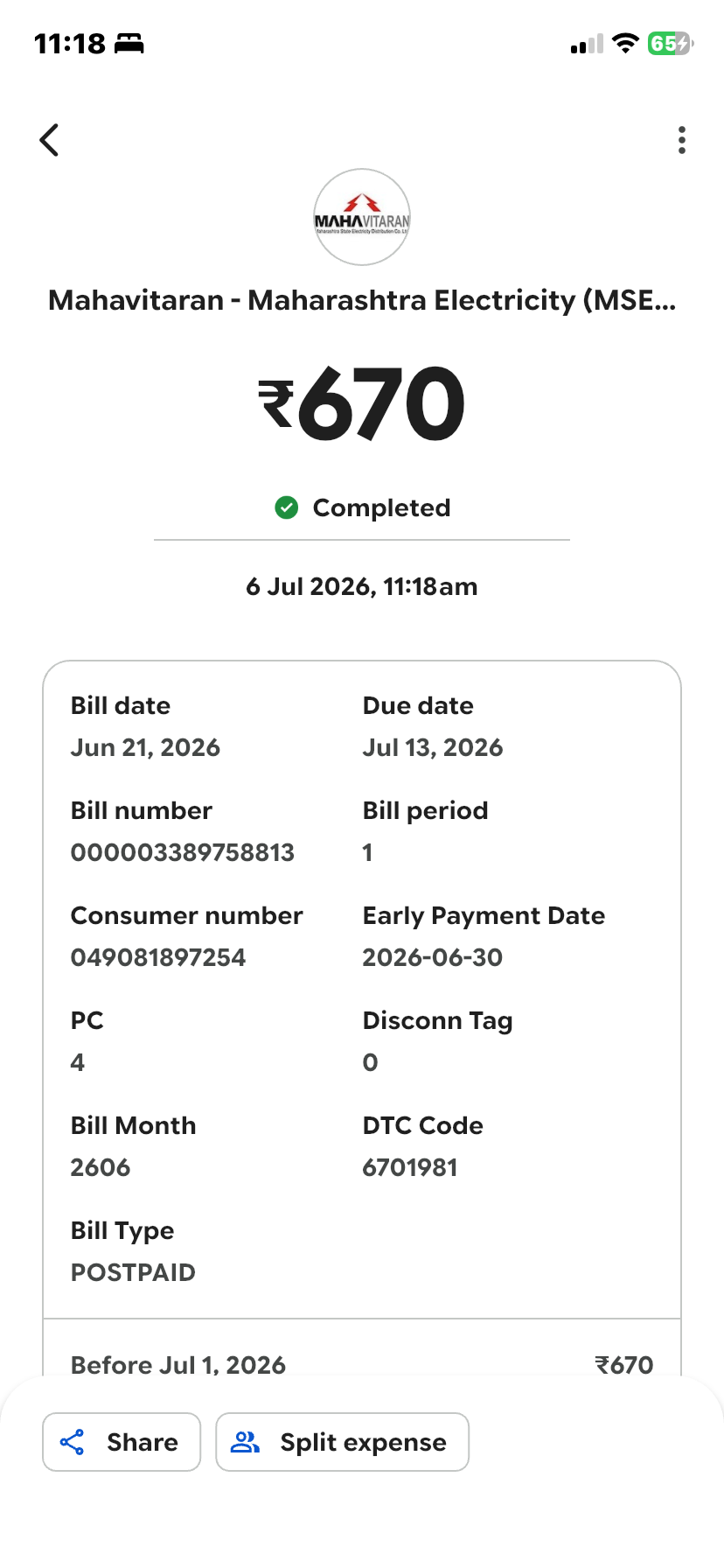Select bill number 000003389758813

[x=183, y=852]
